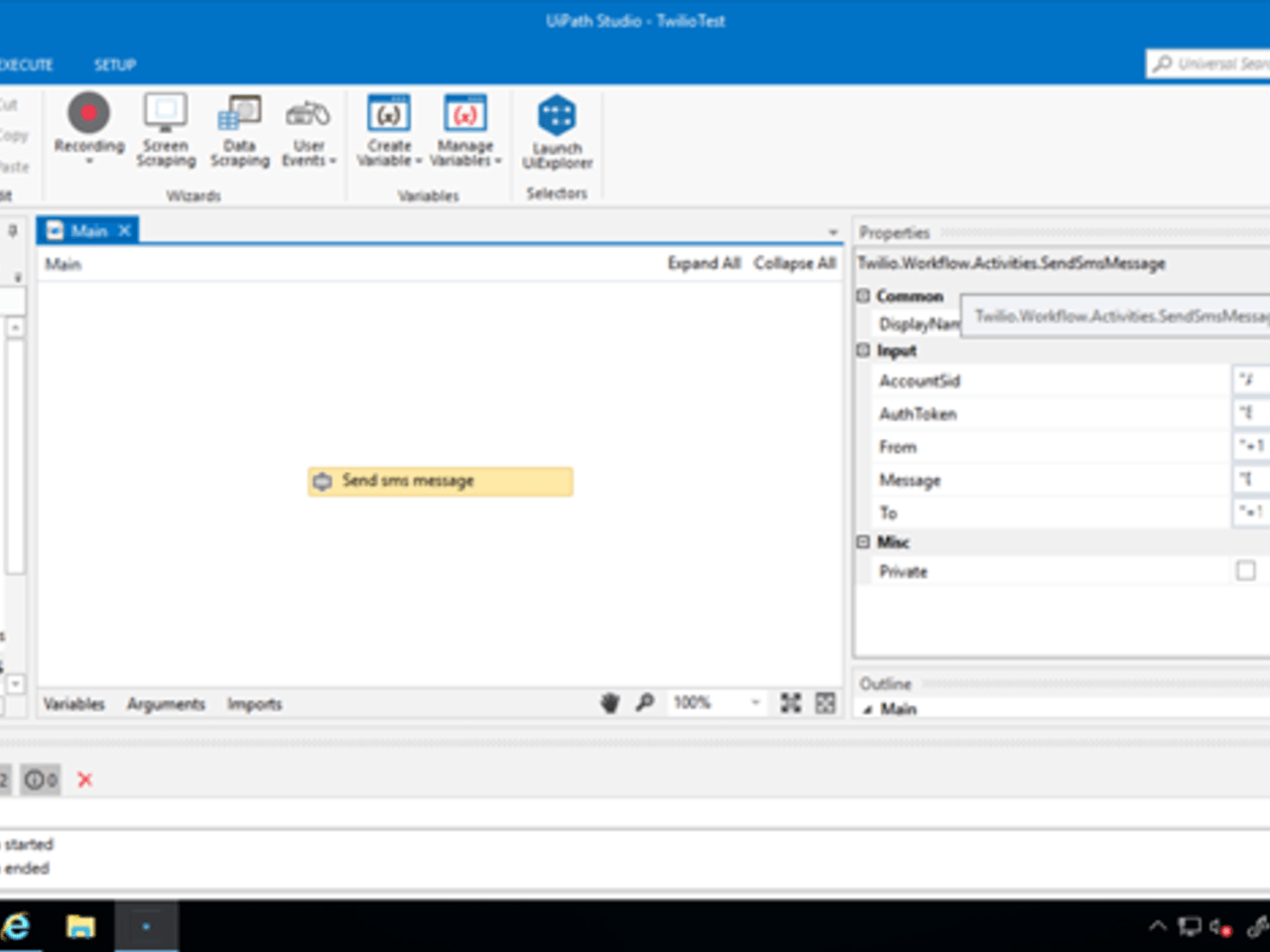The image size is (1270, 952).
Task: Open the Imports panel tab
Action: (254, 704)
